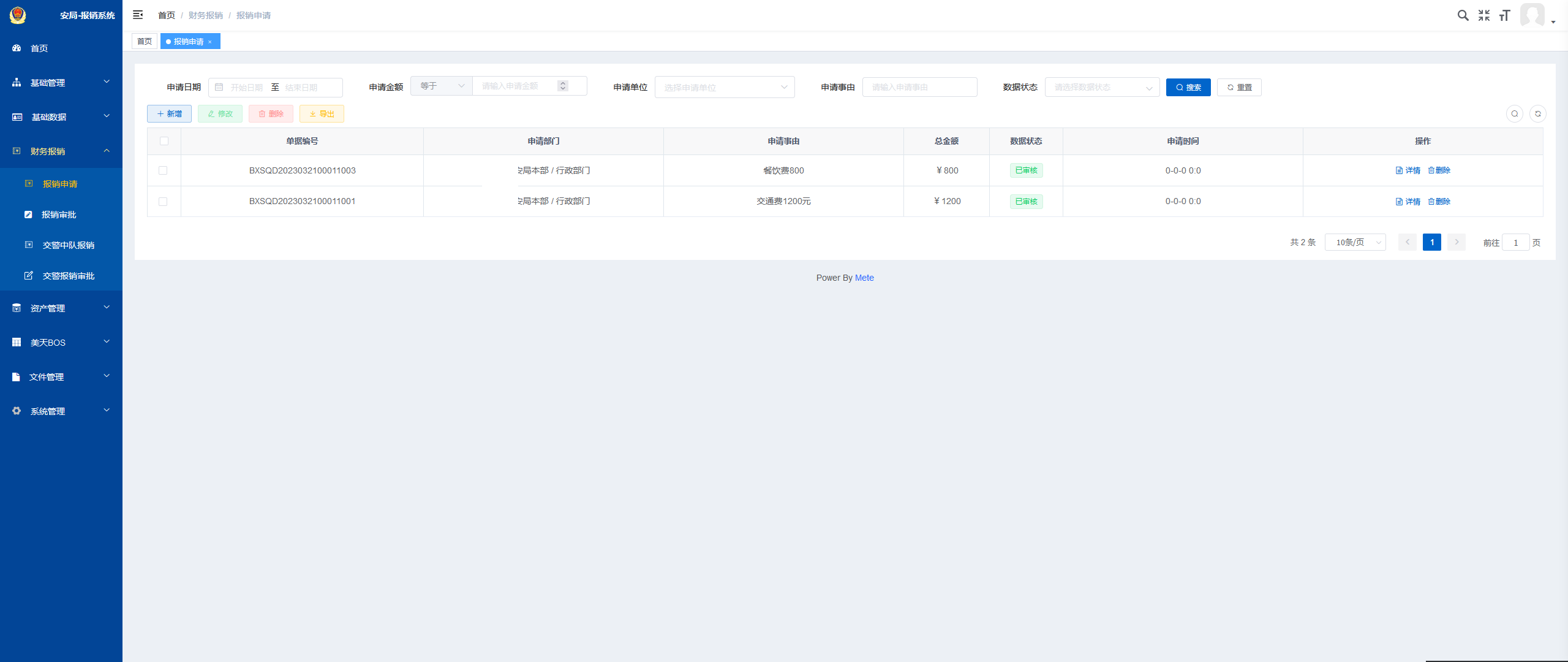Click the 搜索 button
This screenshot has width=1568, height=662.
pos(1188,87)
